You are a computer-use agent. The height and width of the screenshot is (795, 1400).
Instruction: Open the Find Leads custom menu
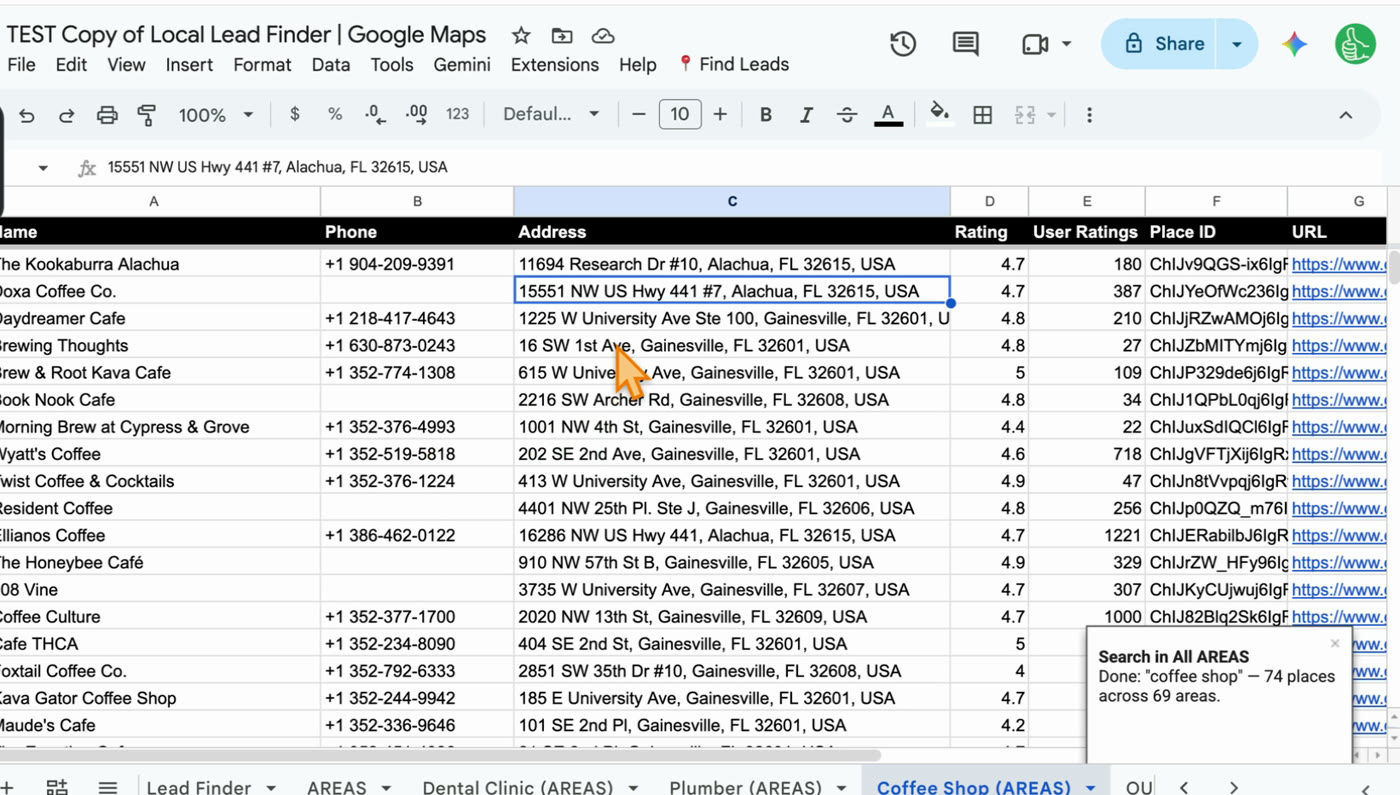pos(733,65)
